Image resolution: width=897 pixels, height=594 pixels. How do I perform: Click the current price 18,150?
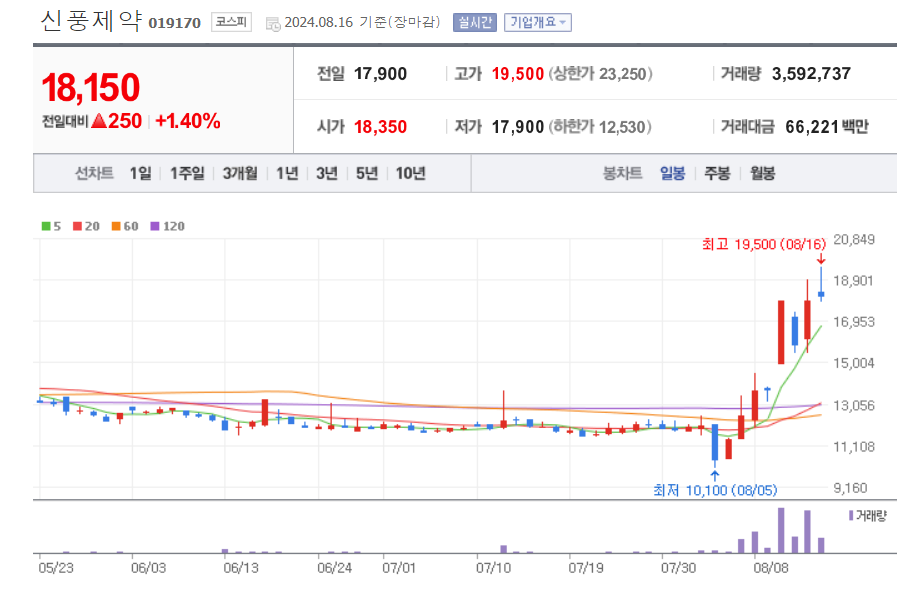(x=90, y=88)
